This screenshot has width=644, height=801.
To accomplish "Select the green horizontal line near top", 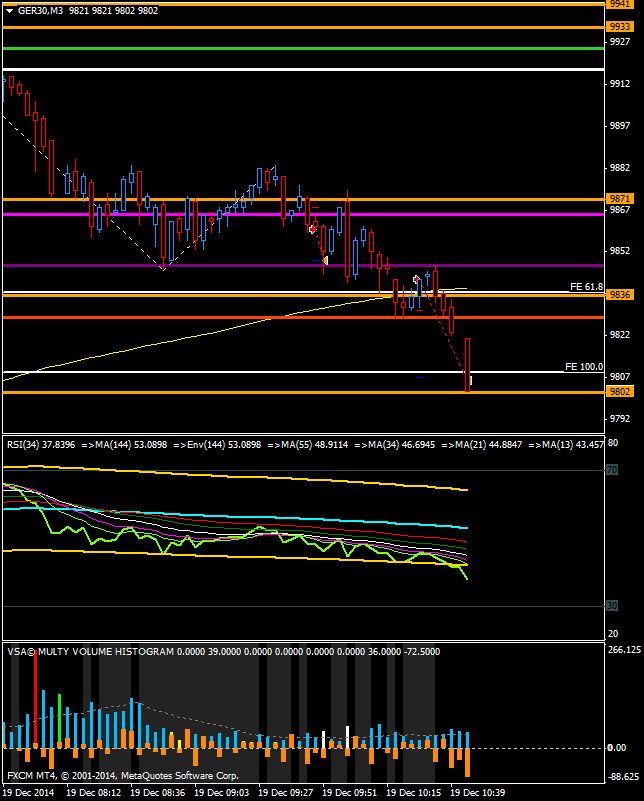I will click(x=300, y=47).
